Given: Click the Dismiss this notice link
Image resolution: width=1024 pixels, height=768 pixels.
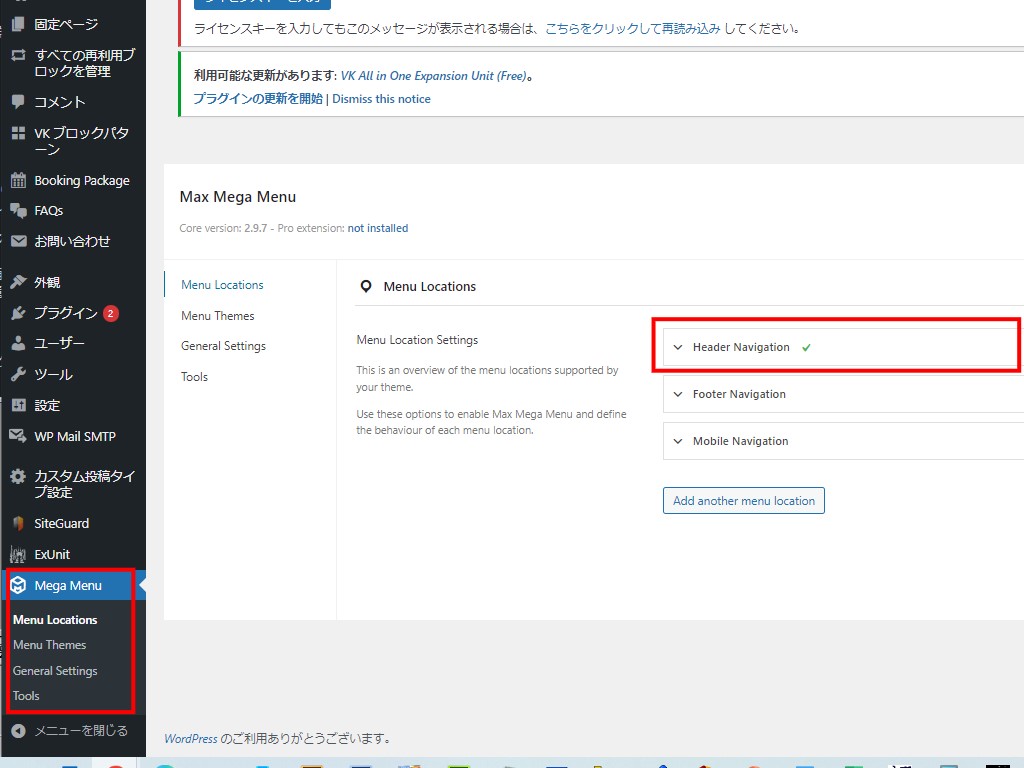Looking at the screenshot, I should [x=381, y=99].
